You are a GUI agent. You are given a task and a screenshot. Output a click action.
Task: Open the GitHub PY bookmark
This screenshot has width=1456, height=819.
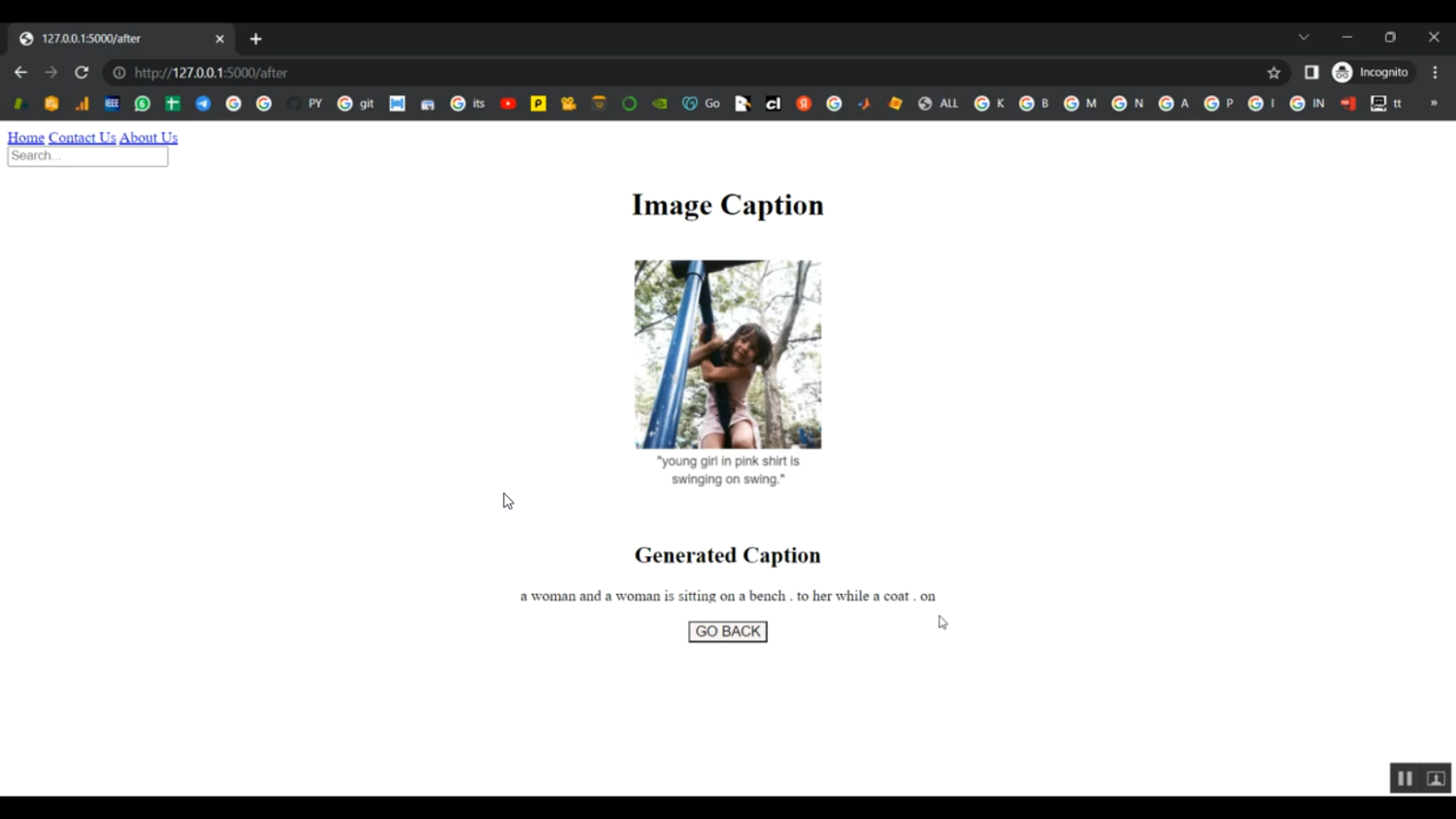(305, 104)
